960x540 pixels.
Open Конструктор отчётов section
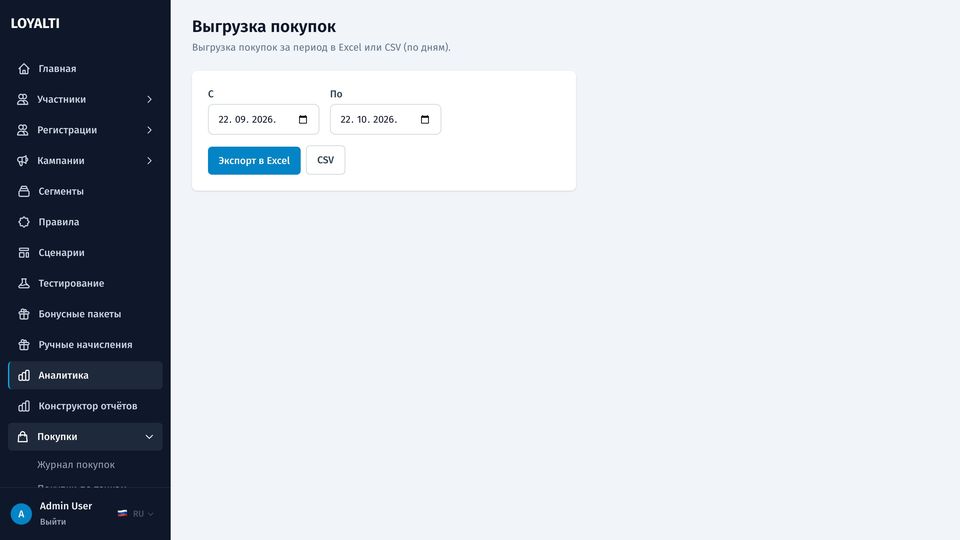[x=85, y=406]
